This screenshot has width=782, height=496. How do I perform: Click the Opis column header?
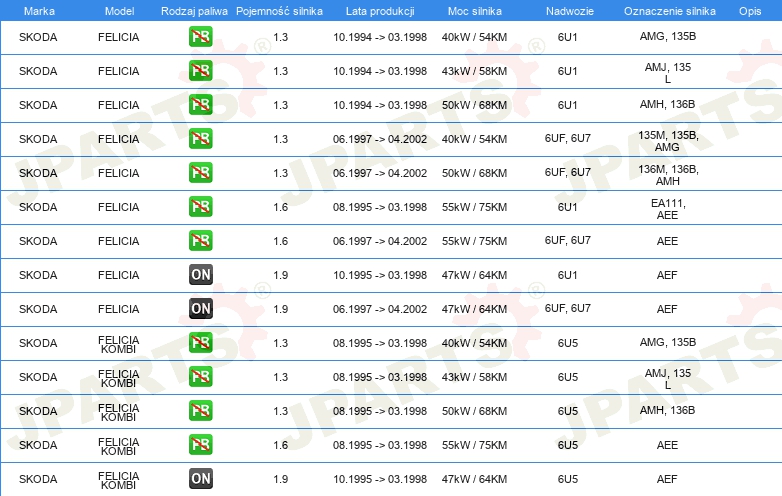point(750,11)
